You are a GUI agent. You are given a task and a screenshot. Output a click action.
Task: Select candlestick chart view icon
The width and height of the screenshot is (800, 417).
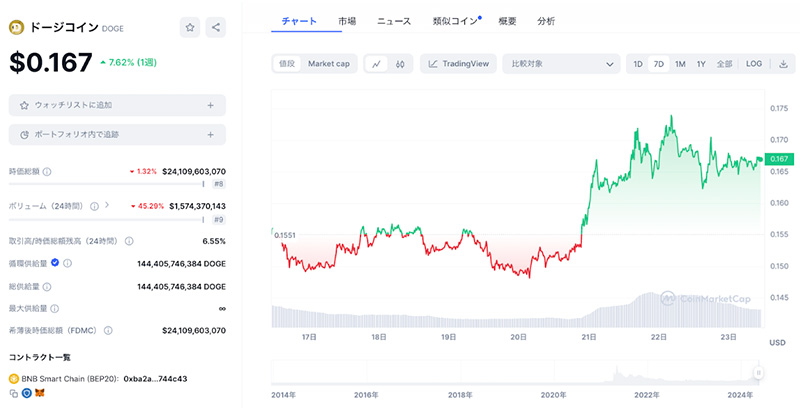point(400,64)
